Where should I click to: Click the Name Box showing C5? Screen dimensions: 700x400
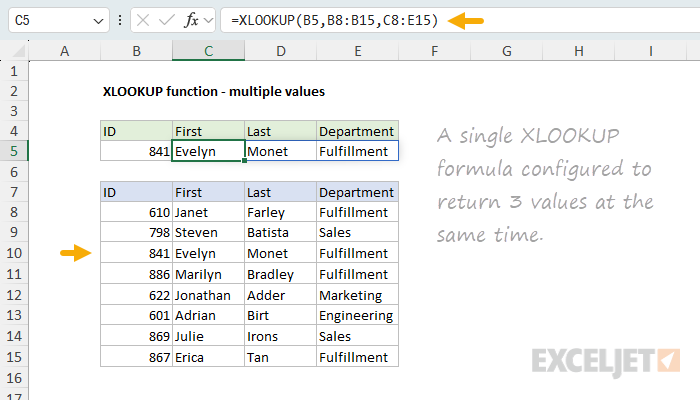click(x=58, y=20)
